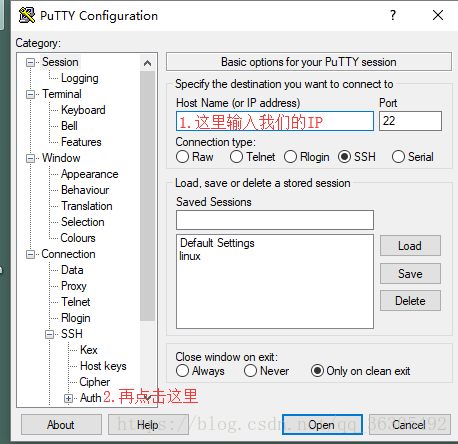Collapse the Session tree node
This screenshot has width=458, height=444.
pos(30,62)
